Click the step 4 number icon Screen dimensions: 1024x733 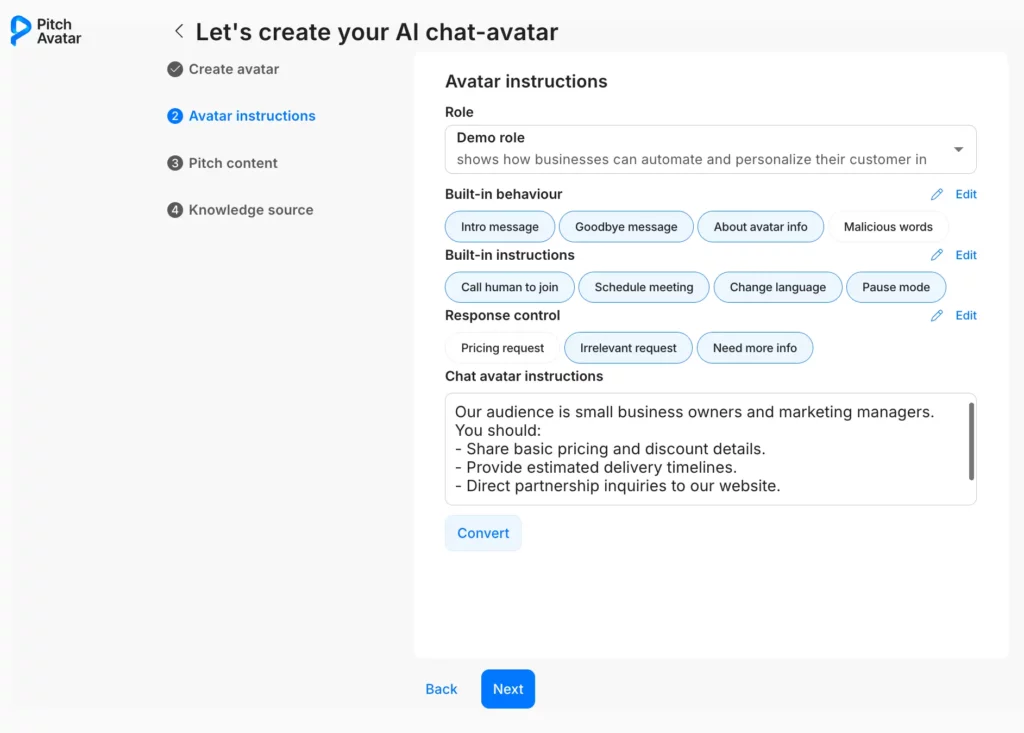175,210
